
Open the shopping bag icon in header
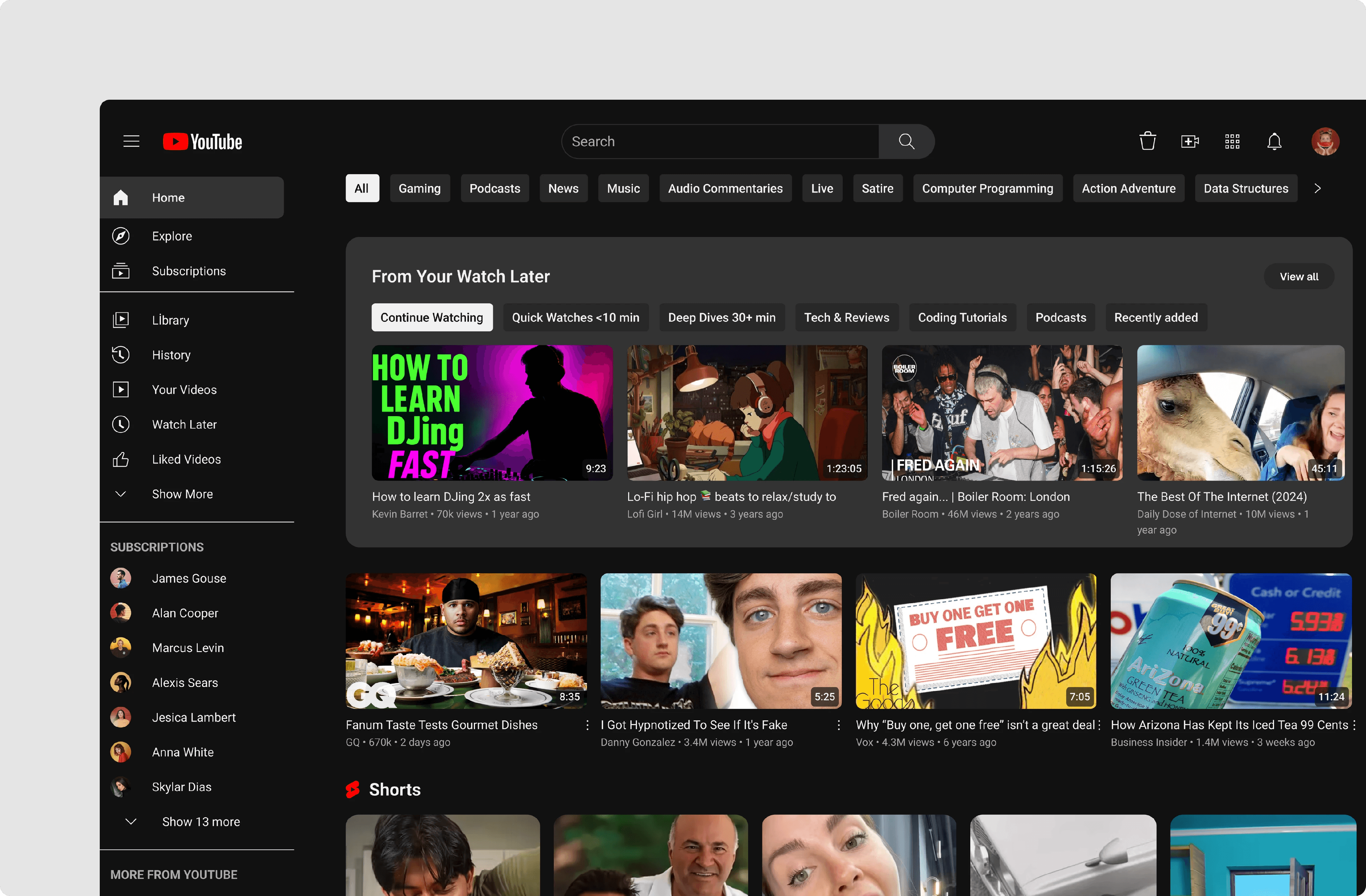1147,141
